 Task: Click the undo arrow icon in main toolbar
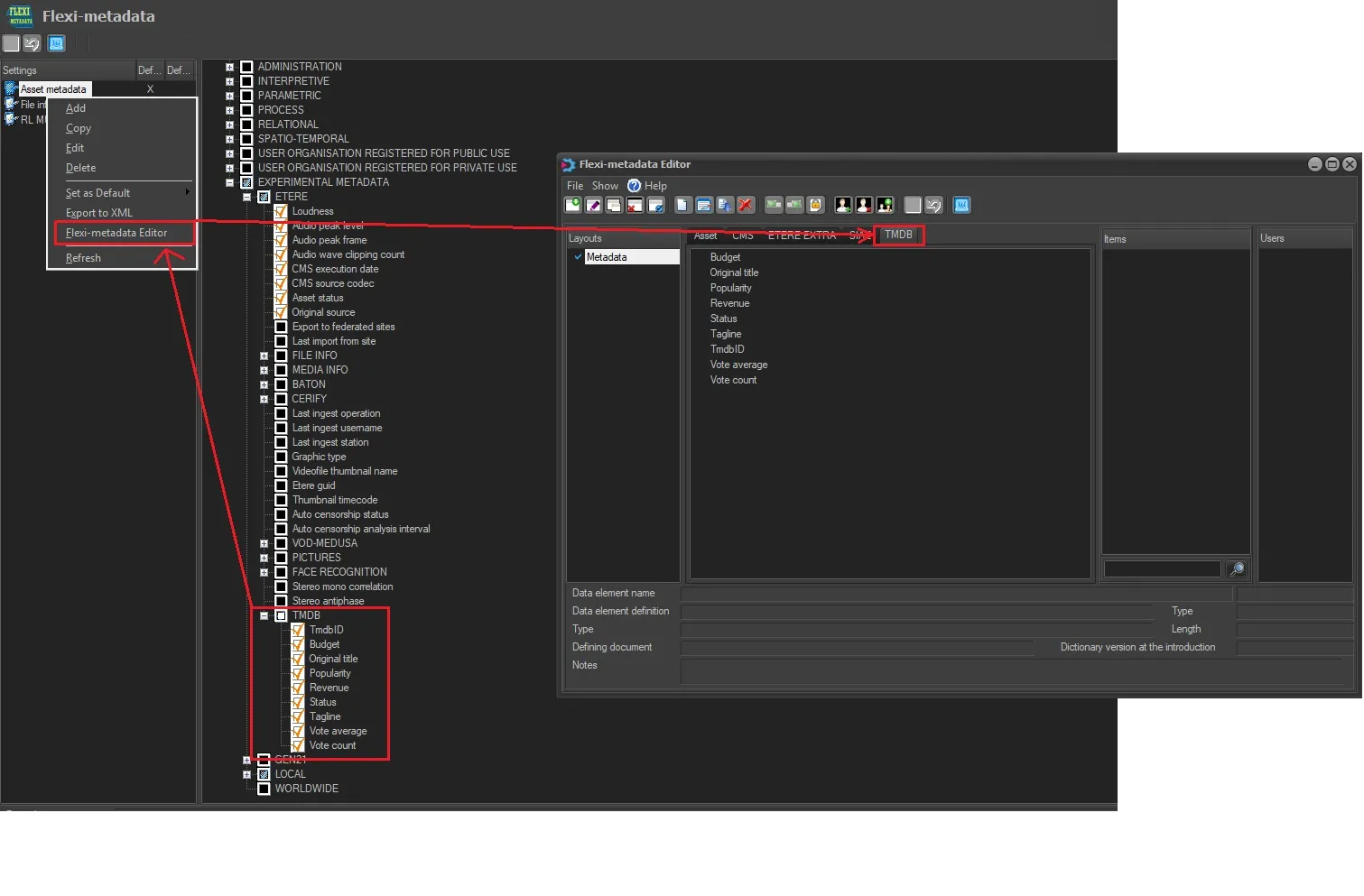pos(32,43)
